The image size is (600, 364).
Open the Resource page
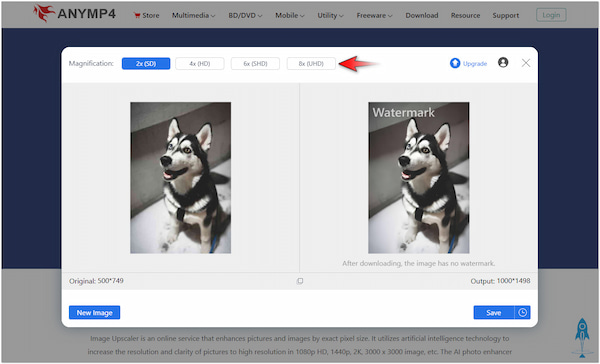click(465, 15)
